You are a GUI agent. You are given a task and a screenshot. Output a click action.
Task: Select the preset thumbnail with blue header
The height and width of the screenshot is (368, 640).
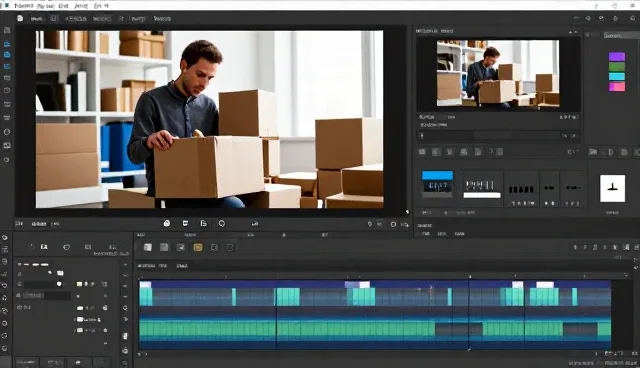point(437,184)
